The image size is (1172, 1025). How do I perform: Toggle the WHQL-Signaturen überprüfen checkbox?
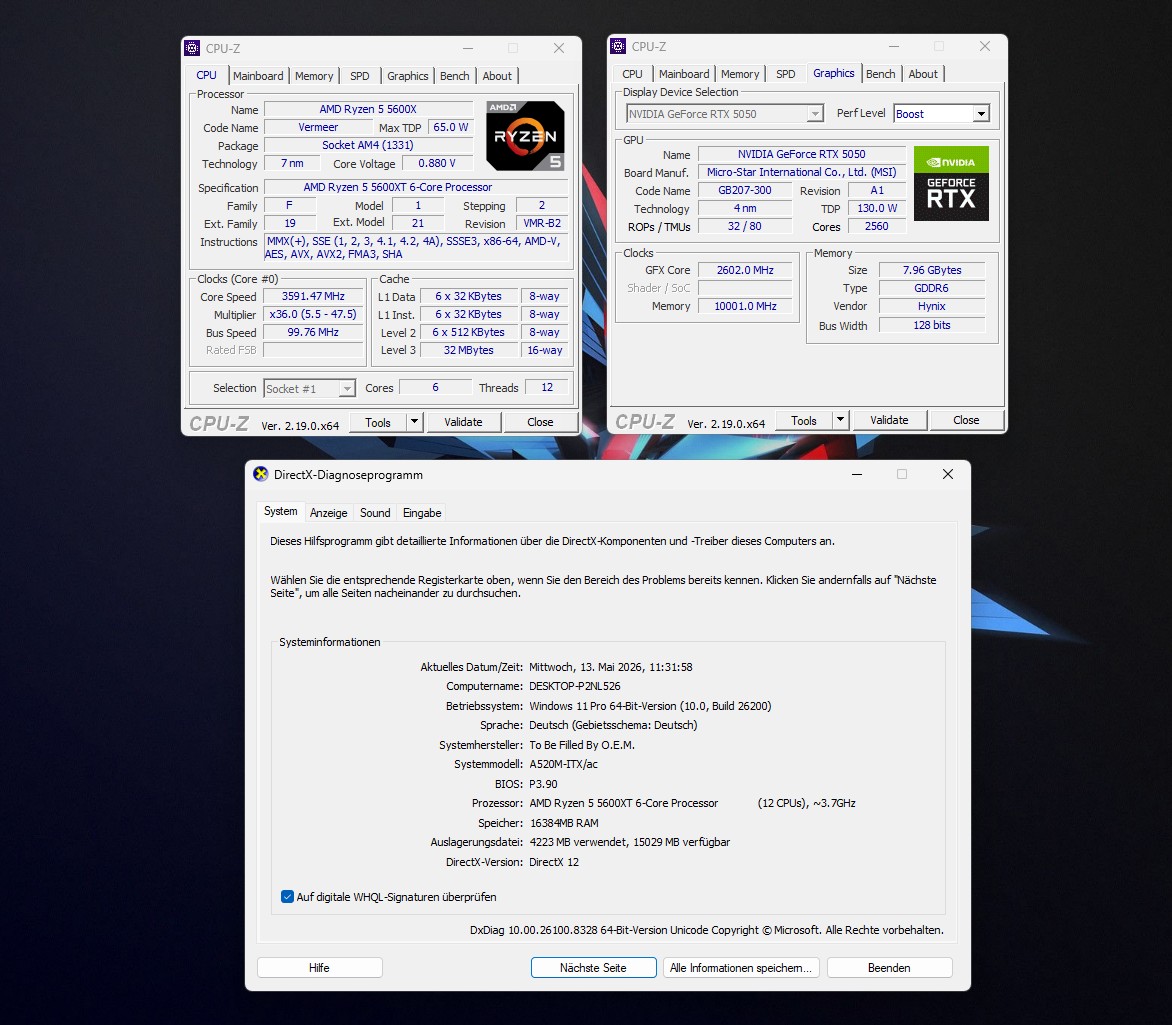pos(287,896)
